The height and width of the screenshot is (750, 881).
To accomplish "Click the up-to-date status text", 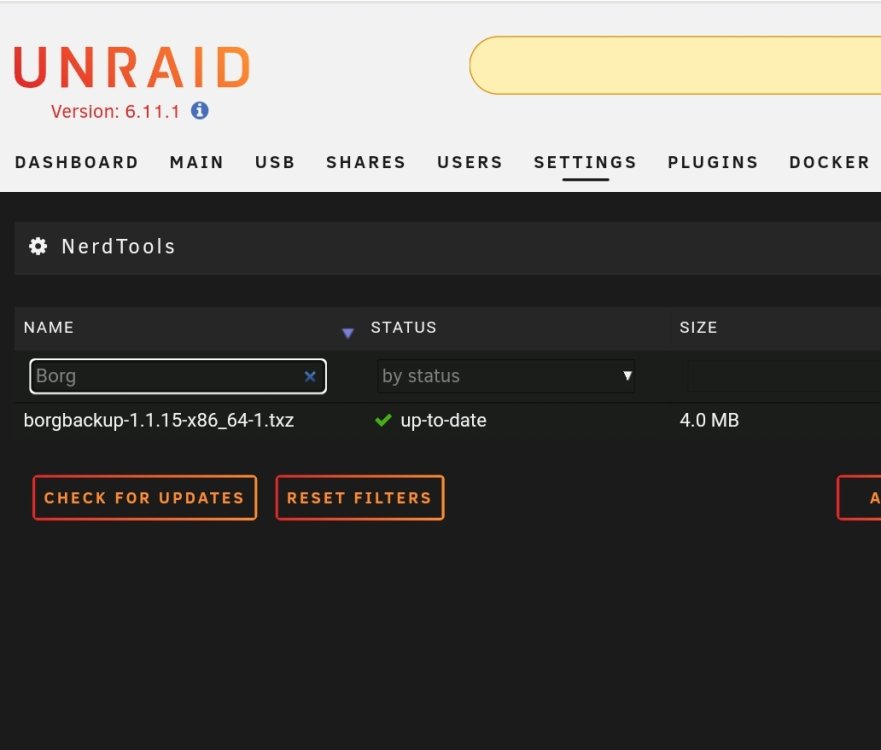I will tap(443, 420).
